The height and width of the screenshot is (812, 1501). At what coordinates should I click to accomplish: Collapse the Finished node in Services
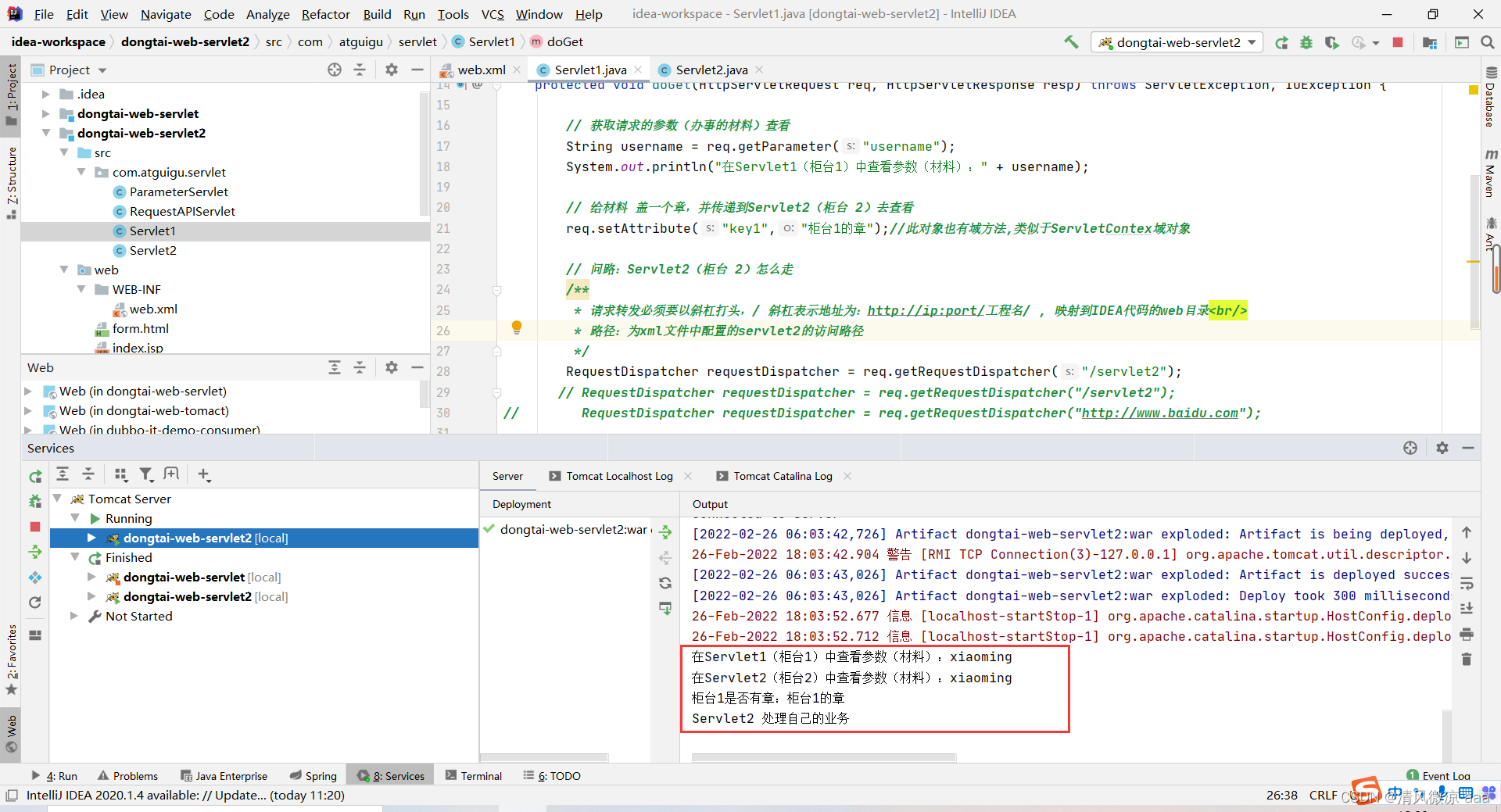[75, 557]
